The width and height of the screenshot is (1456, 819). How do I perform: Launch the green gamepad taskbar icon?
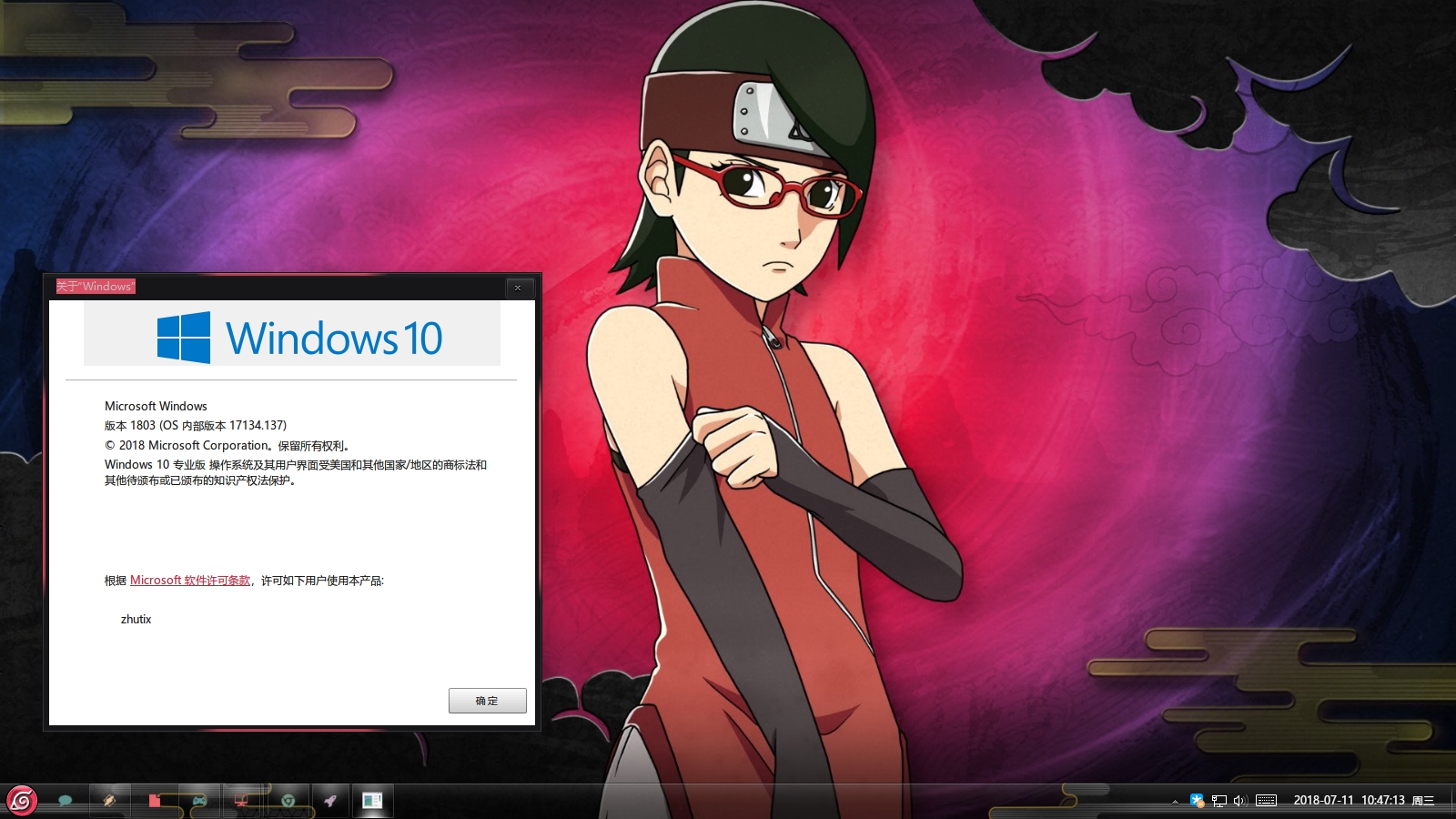(x=198, y=801)
